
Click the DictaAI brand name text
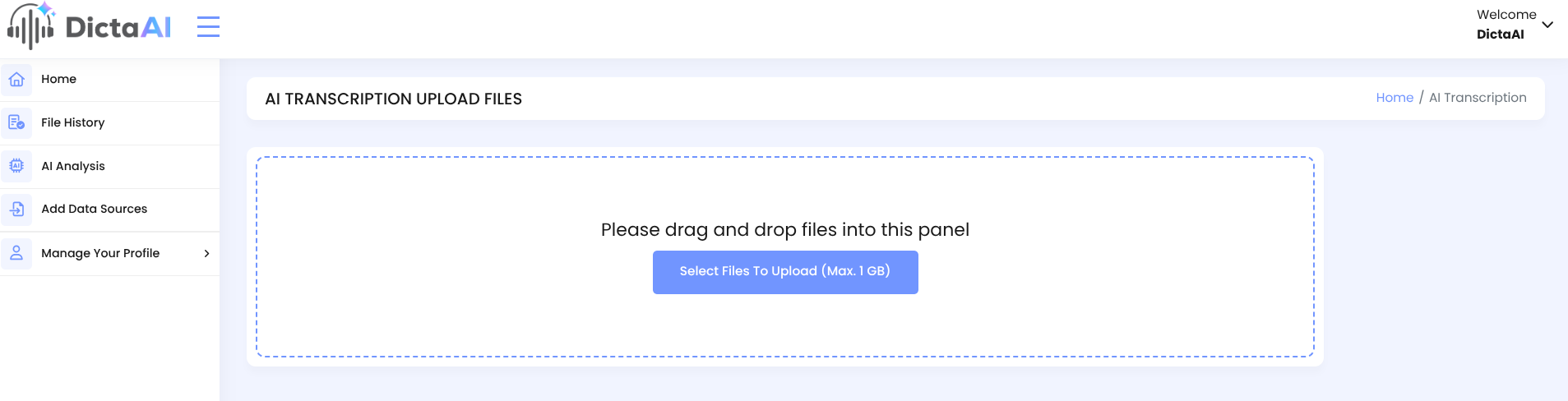(x=118, y=28)
